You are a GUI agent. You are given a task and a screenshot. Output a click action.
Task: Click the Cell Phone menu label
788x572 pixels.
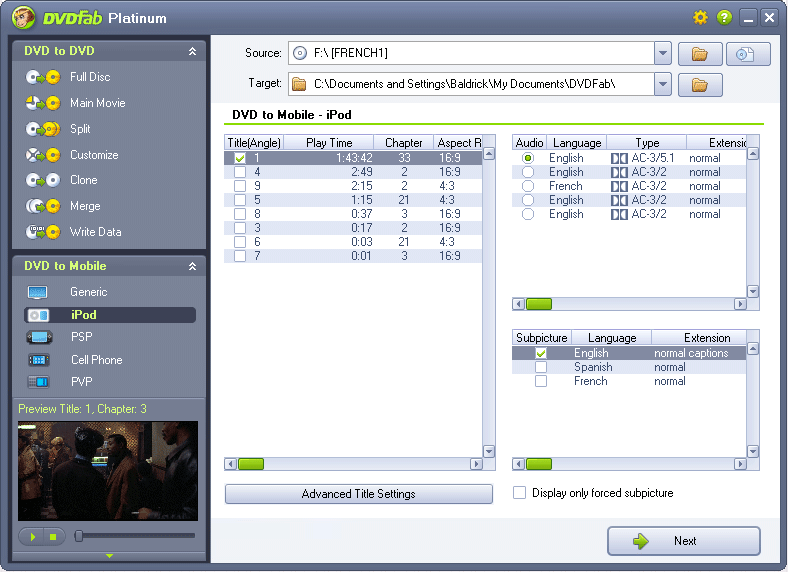[x=96, y=360]
